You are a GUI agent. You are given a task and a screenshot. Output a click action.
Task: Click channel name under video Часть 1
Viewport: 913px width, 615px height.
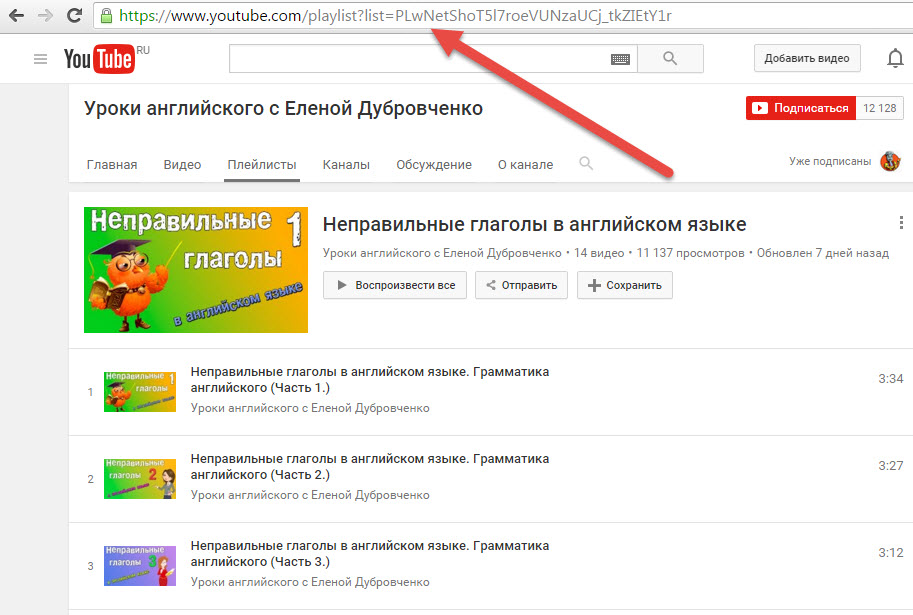click(x=310, y=408)
